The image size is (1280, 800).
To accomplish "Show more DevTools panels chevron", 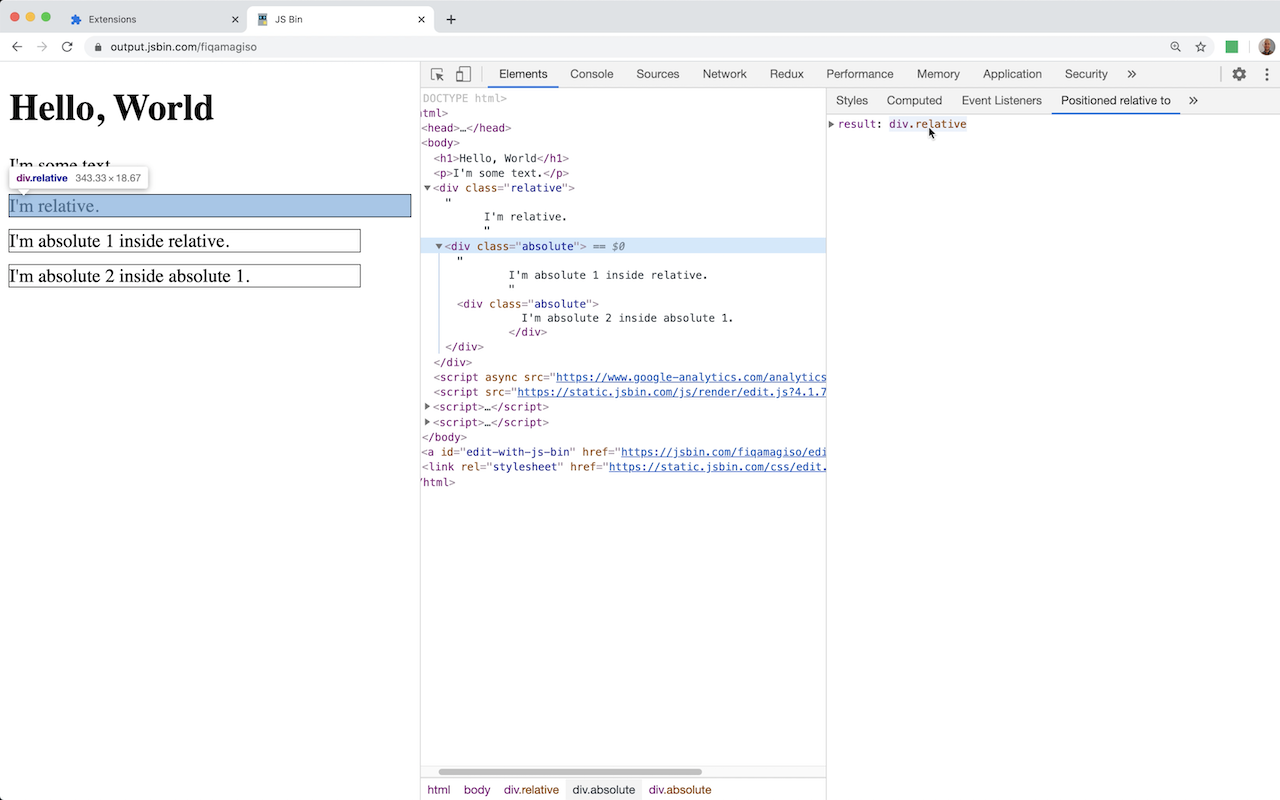I will tap(1132, 74).
